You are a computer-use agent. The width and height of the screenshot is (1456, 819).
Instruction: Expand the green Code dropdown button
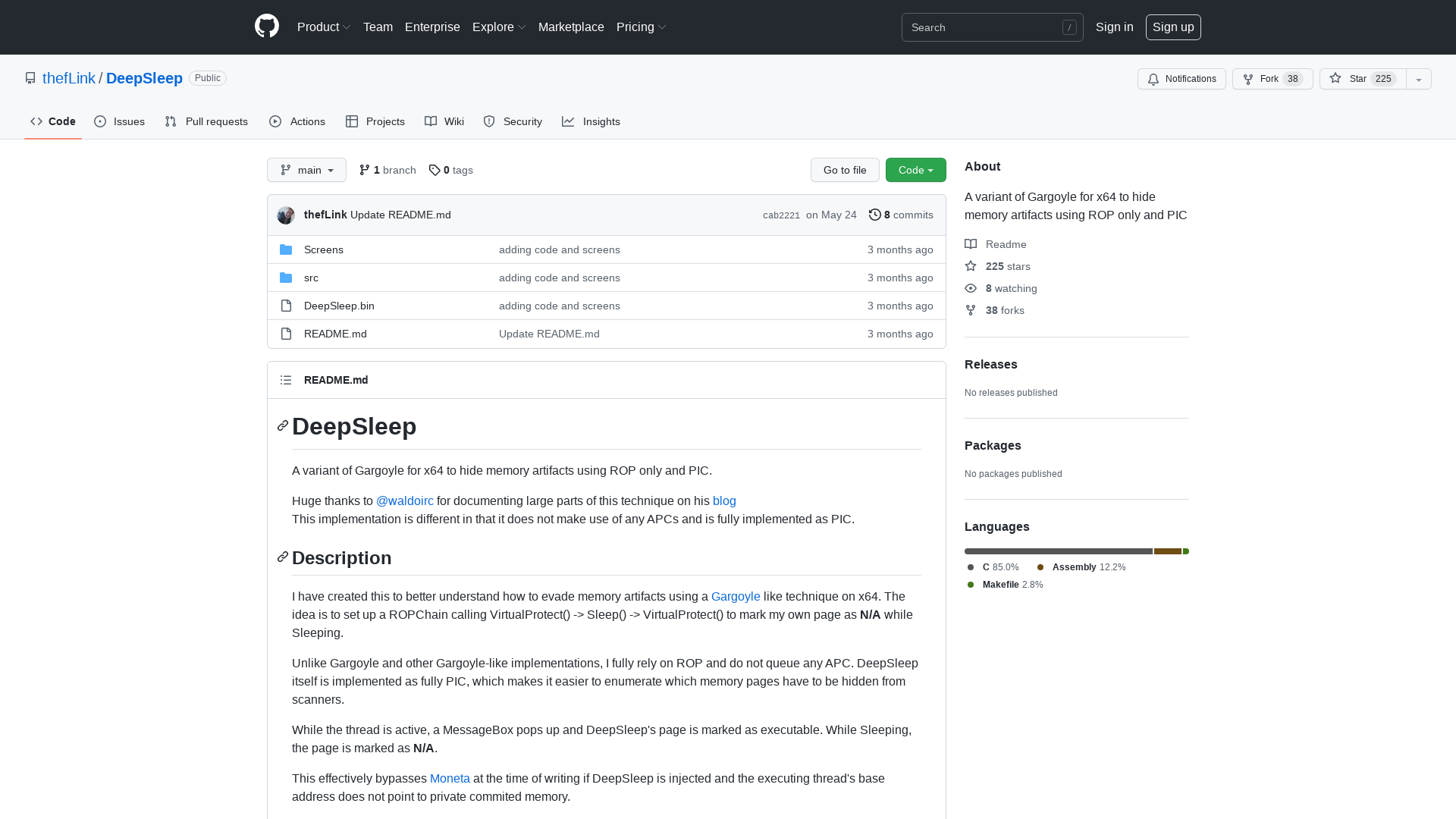click(x=916, y=170)
